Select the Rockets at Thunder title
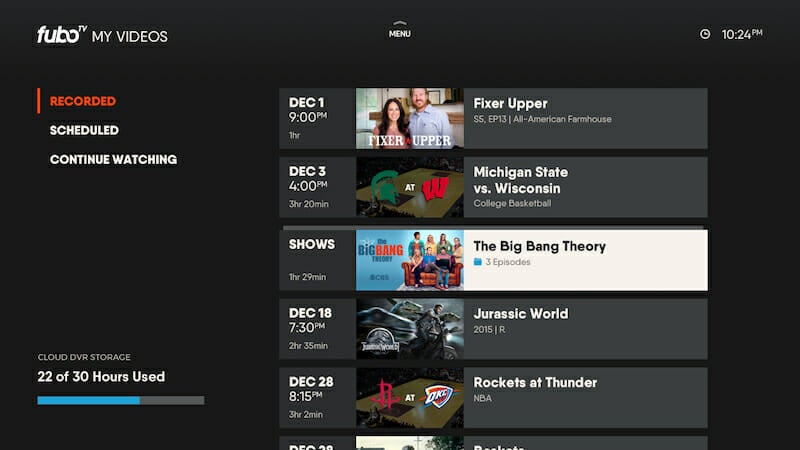The width and height of the screenshot is (800, 450). (x=535, y=383)
